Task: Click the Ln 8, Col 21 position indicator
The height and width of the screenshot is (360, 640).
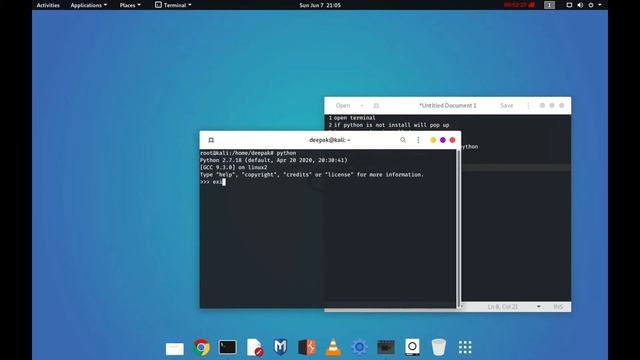Action: point(502,307)
